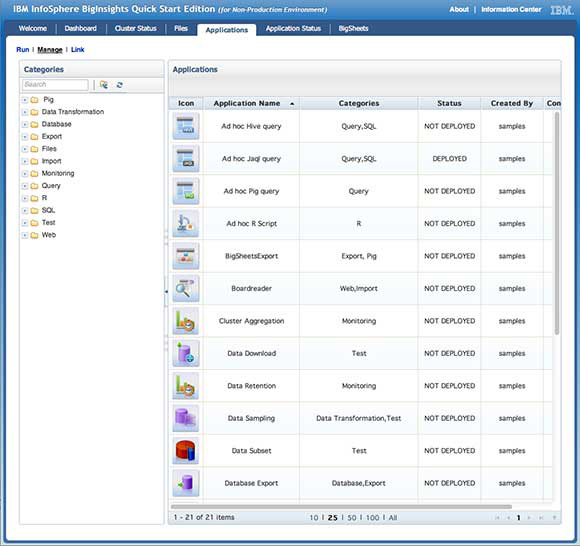Switch to the BigSheets tab
Screen dimensions: 580x546
pyautogui.click(x=353, y=28)
